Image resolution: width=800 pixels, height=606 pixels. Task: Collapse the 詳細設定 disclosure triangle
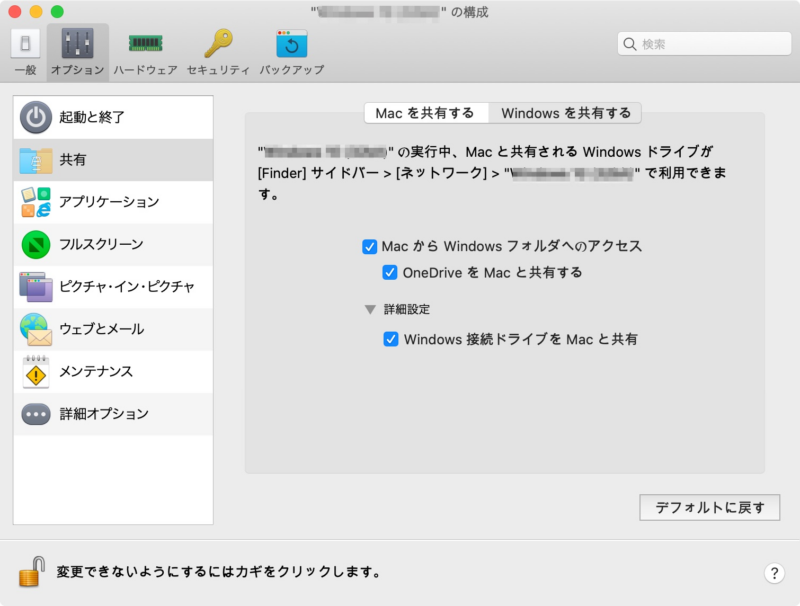tap(370, 310)
